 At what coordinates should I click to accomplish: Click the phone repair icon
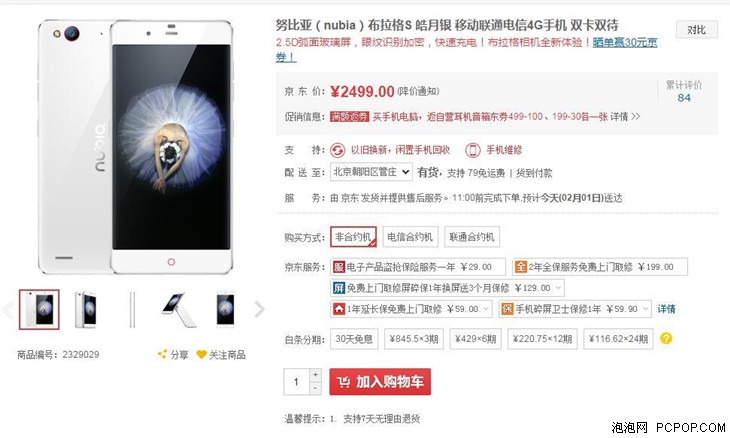pos(473,150)
